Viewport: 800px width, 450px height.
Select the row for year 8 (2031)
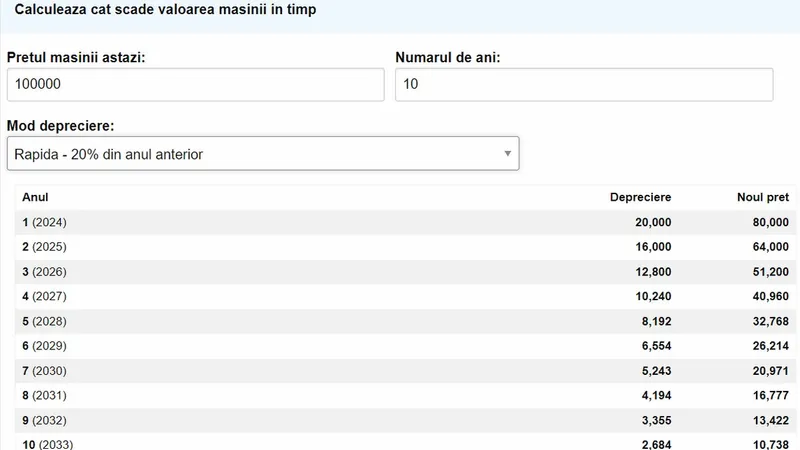point(44,395)
